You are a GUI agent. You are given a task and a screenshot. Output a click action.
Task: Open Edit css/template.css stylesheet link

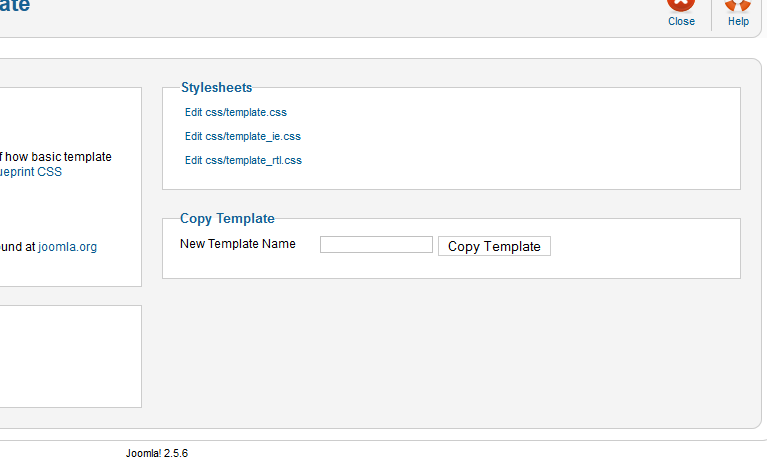(236, 113)
